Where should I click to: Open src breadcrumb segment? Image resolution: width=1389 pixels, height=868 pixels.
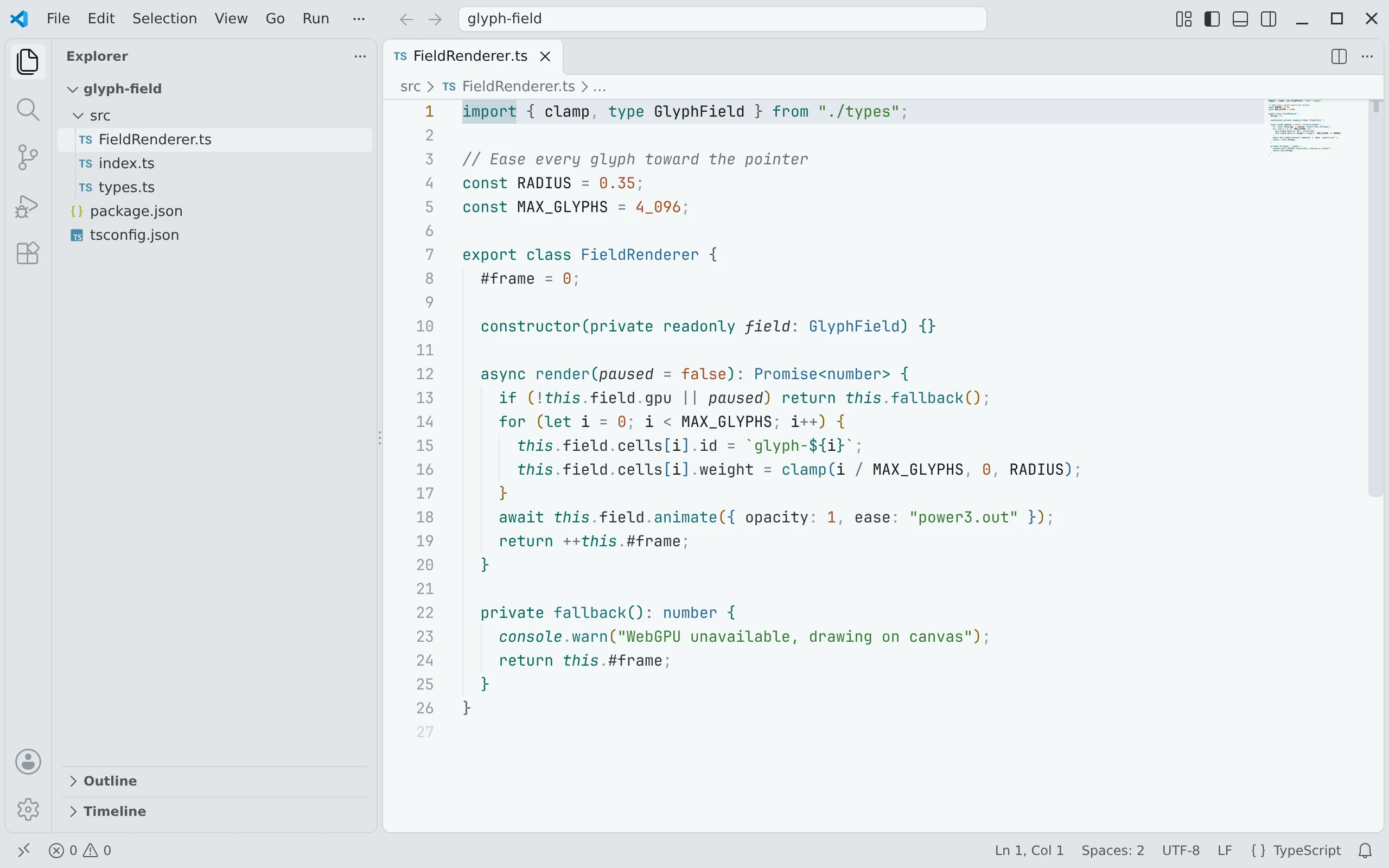point(410,87)
